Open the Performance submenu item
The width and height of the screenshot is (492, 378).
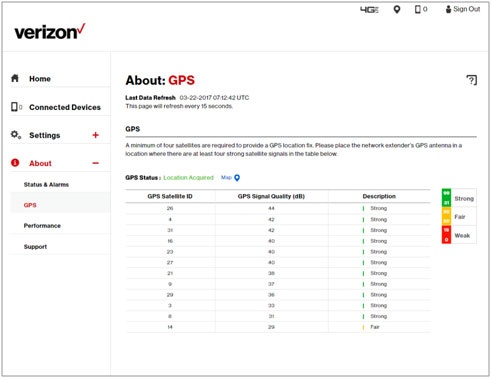point(42,226)
